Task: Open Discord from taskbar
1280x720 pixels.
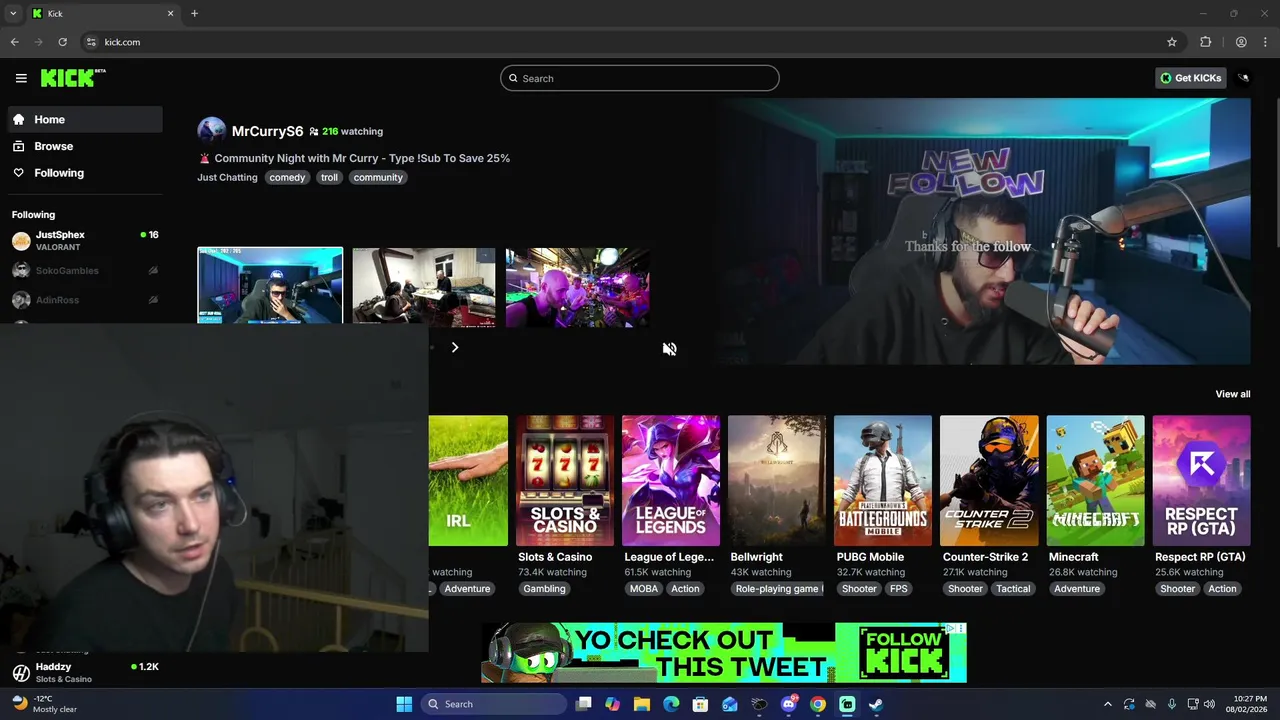Action: point(789,704)
